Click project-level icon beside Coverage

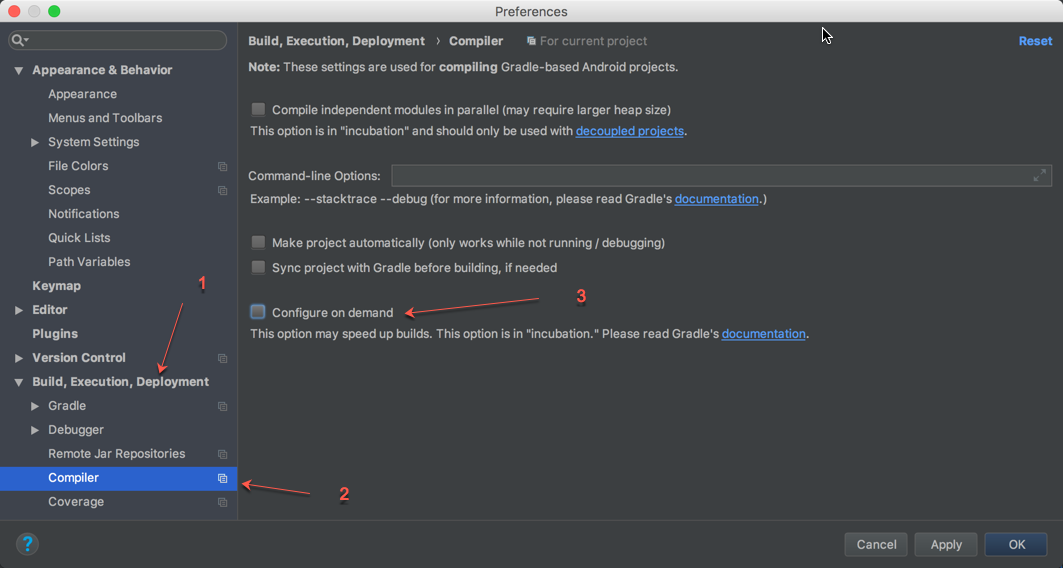pyautogui.click(x=222, y=502)
